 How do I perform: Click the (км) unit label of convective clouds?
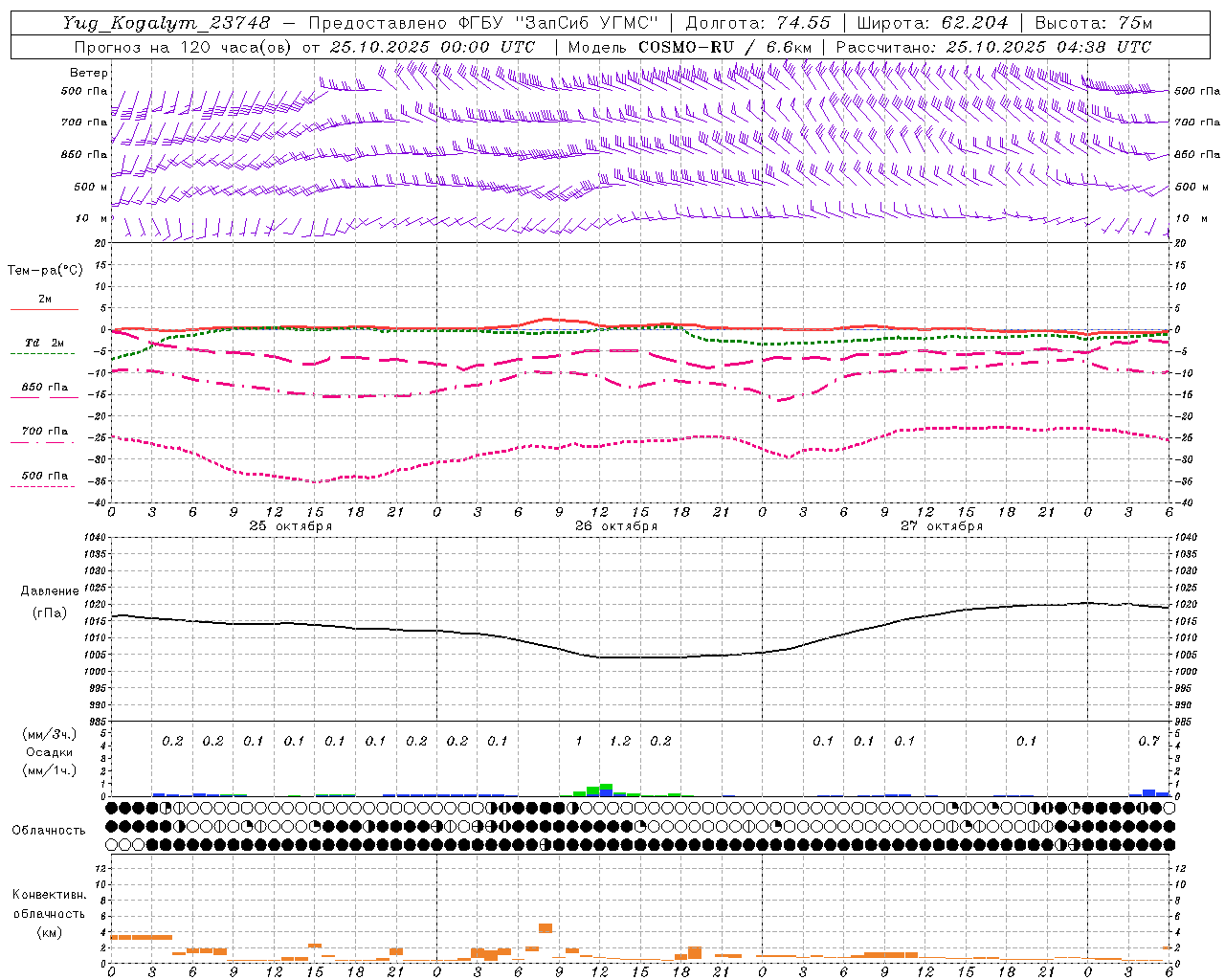50,932
